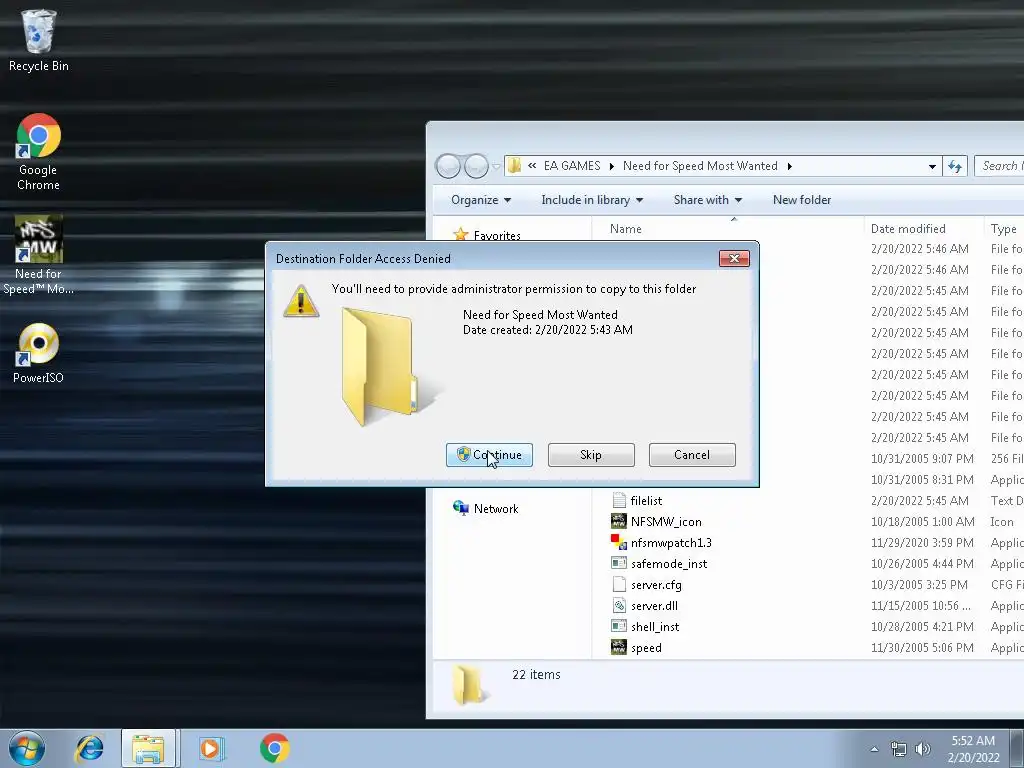Open Include in library menu
This screenshot has height=768, width=1024.
592,200
